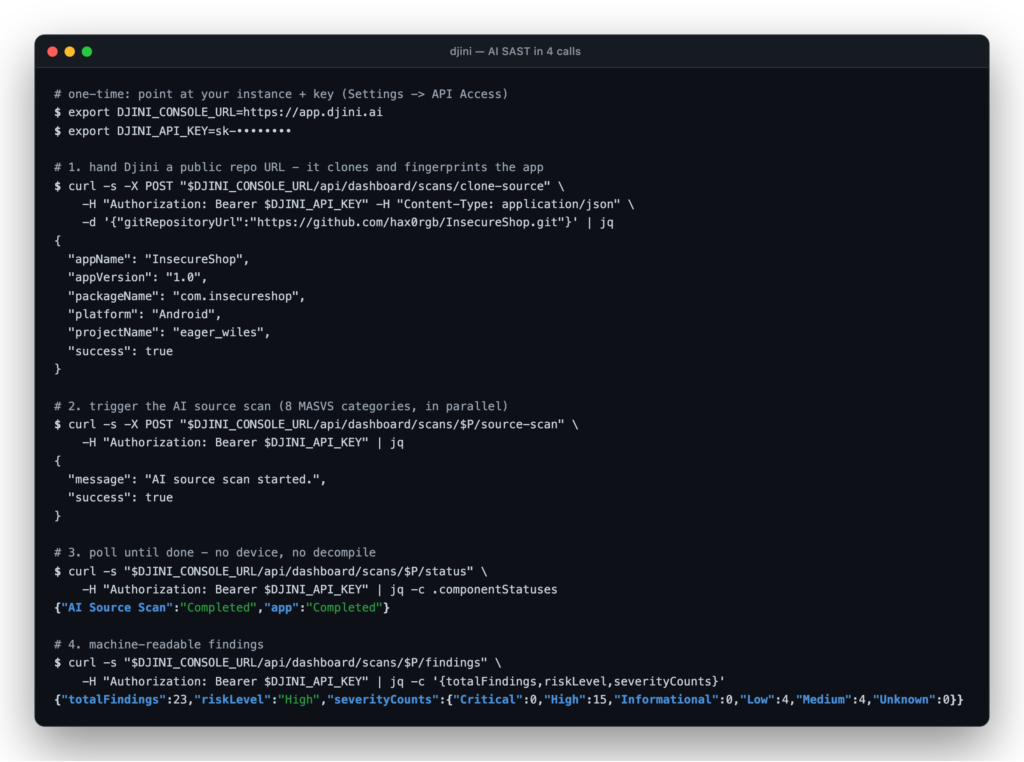1024x762 pixels.
Task: Click the window title 'djini — AI SAST in 4 calls'
Action: (x=515, y=52)
